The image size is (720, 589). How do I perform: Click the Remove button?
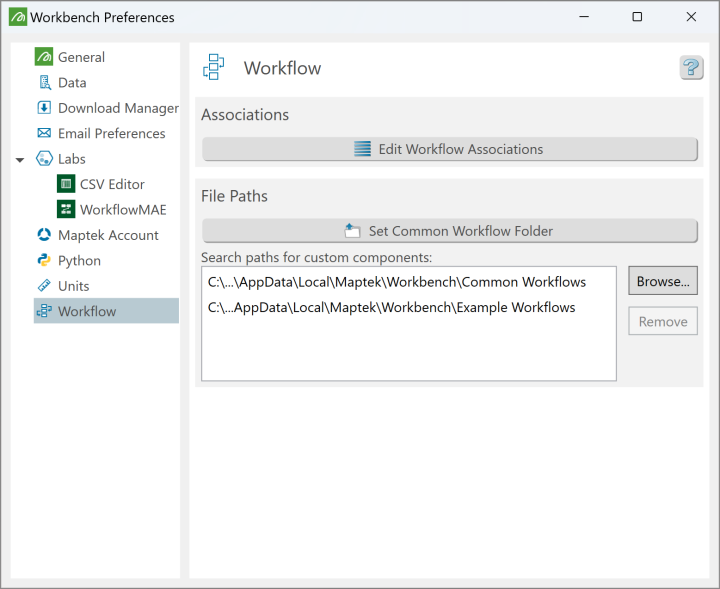click(x=662, y=321)
